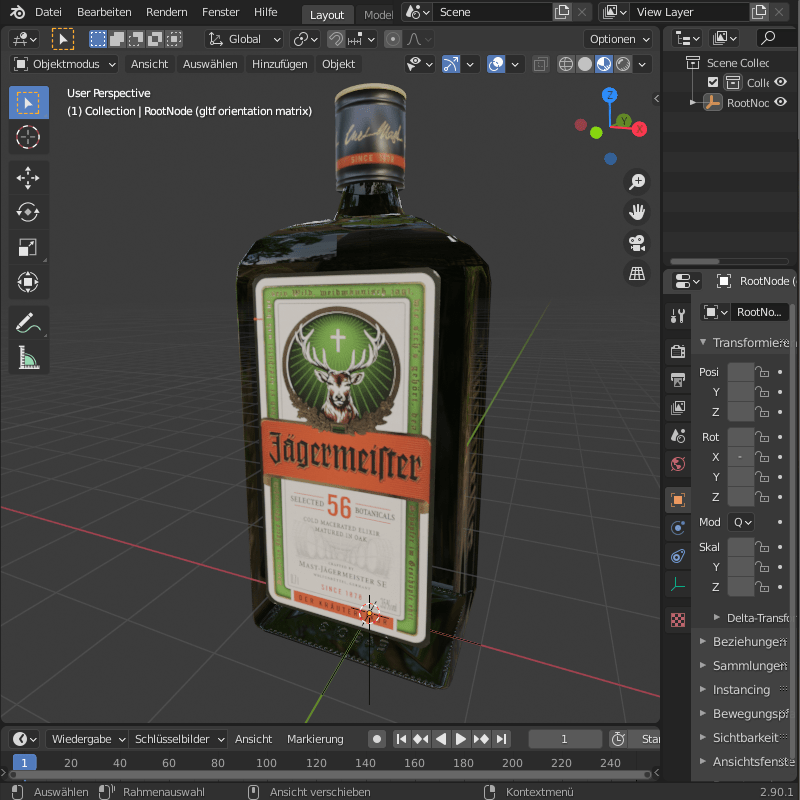Image resolution: width=800 pixels, height=800 pixels.
Task: Open the Object properties tab icon
Action: pyautogui.click(x=678, y=500)
